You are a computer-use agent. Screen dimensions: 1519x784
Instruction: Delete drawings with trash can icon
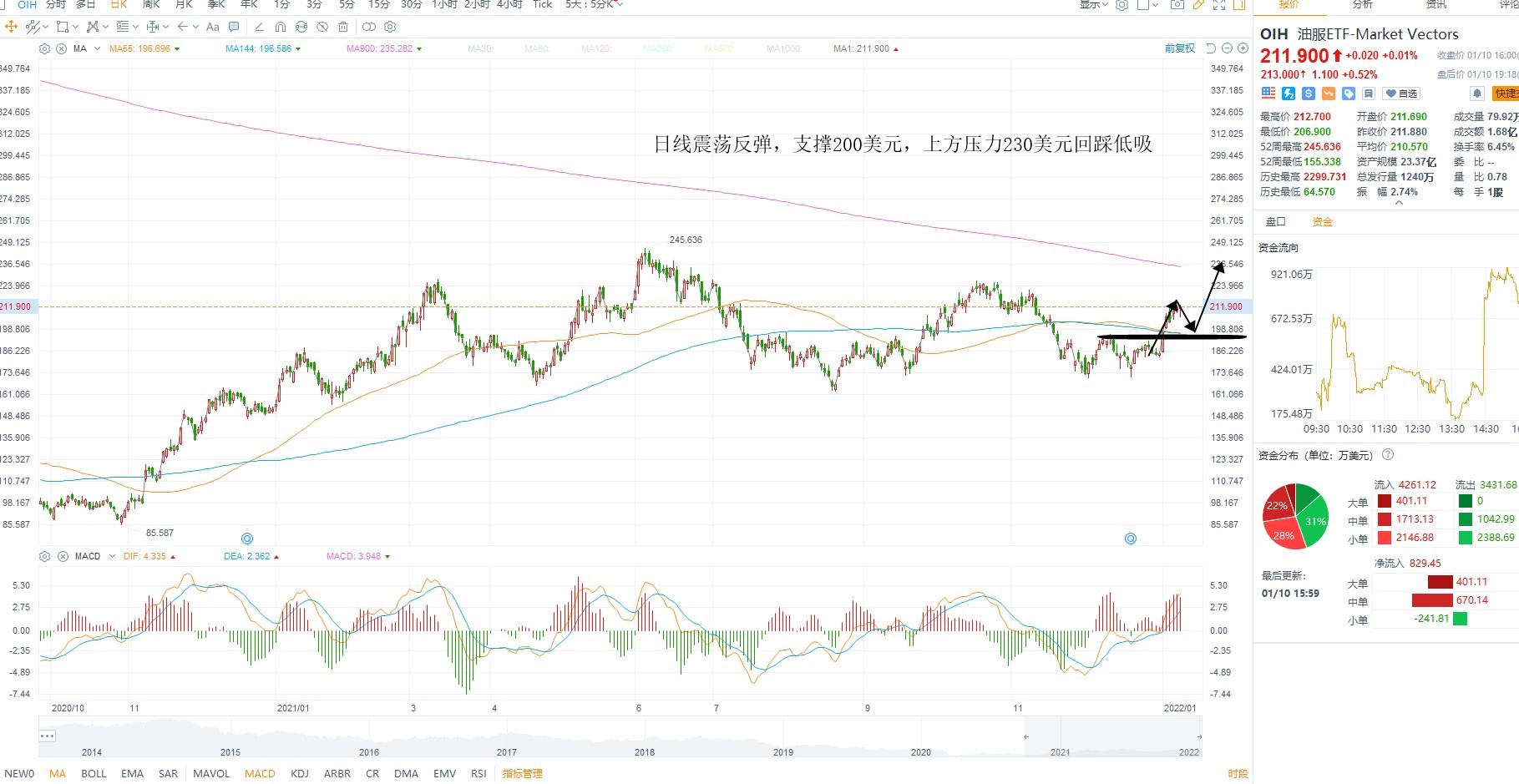click(343, 27)
